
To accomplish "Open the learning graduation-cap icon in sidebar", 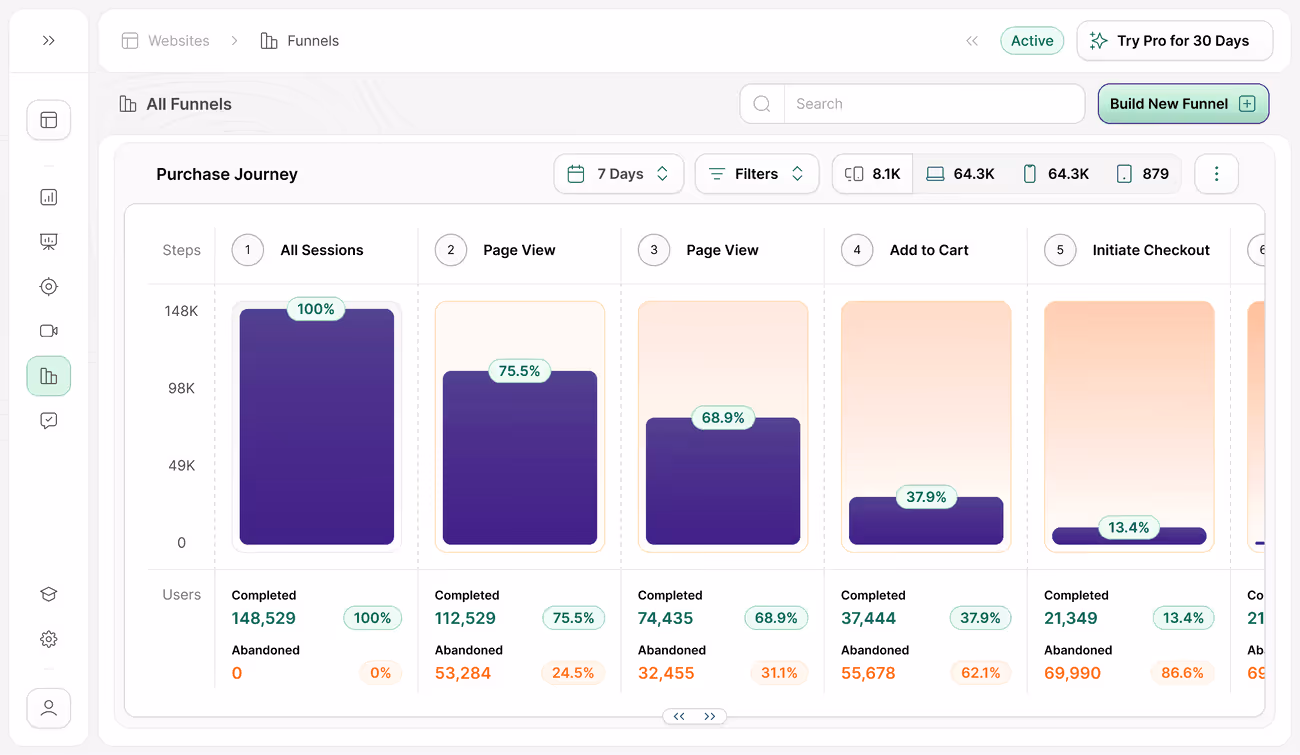I will pyautogui.click(x=48, y=593).
